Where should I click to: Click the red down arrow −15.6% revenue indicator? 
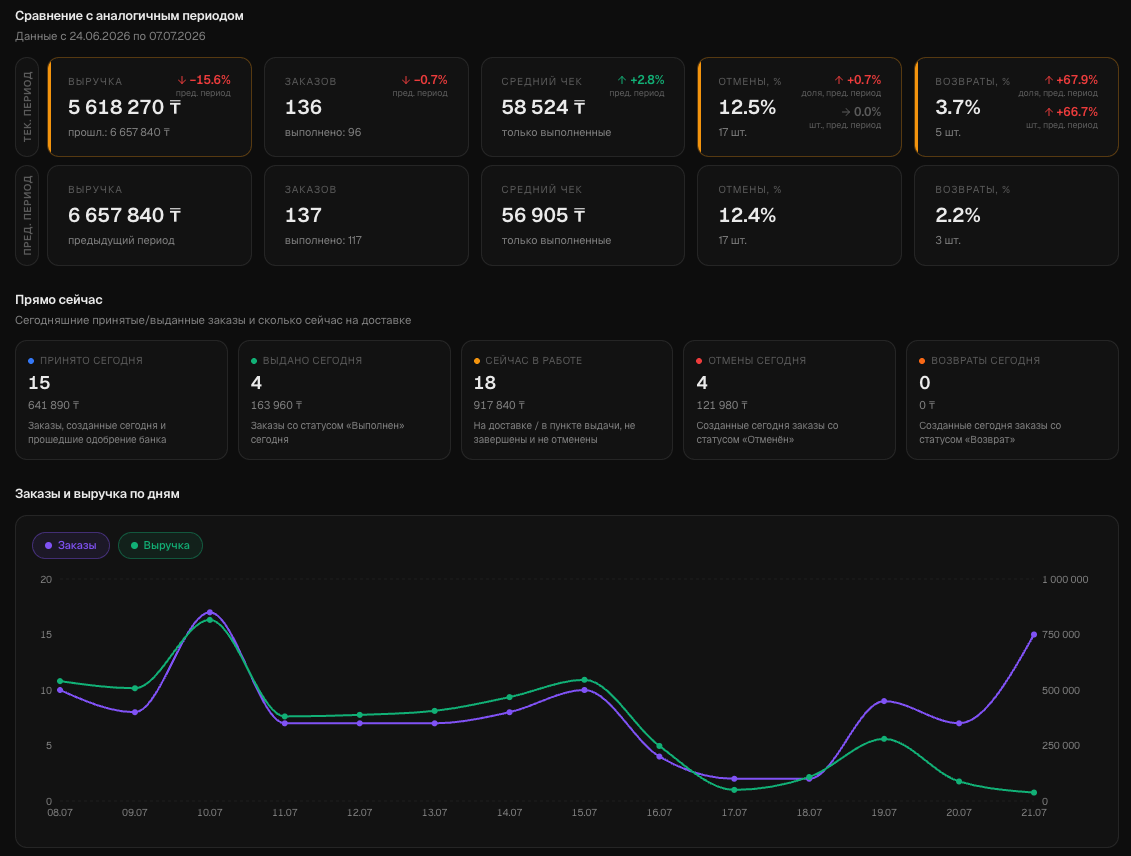click(204, 80)
